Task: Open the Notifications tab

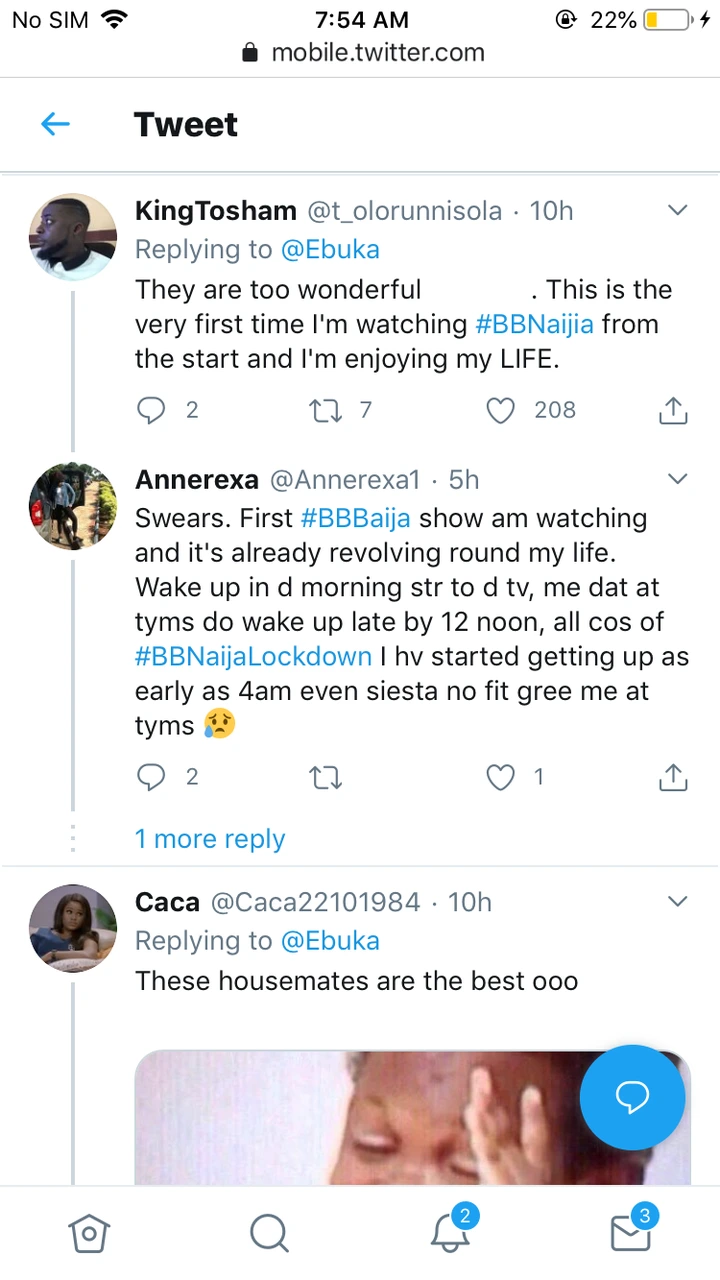Action: (450, 1233)
